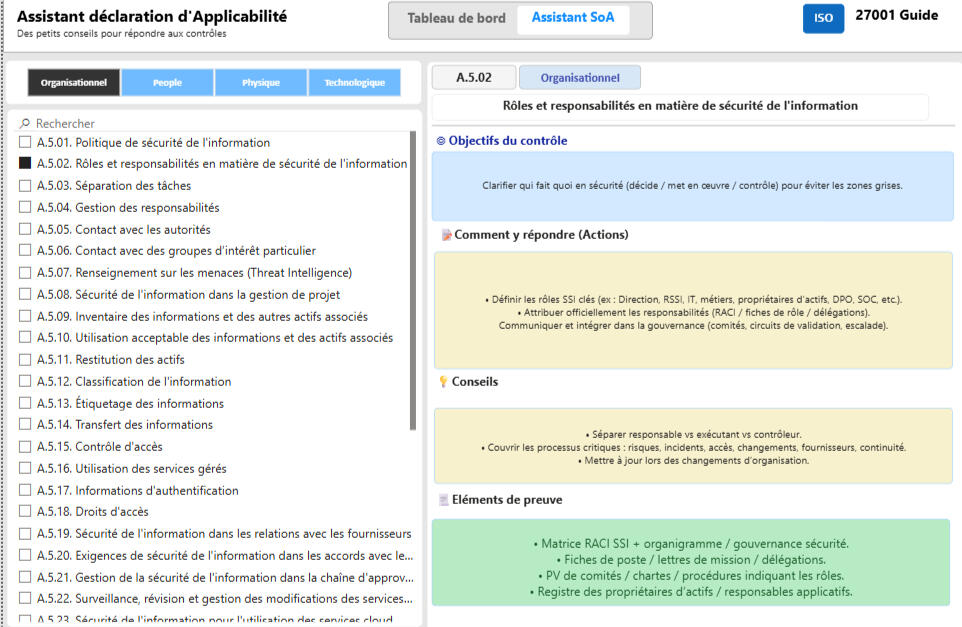Select A.5.10 Utilisation acceptable des informations
The width and height of the screenshot is (962, 627).
215,337
